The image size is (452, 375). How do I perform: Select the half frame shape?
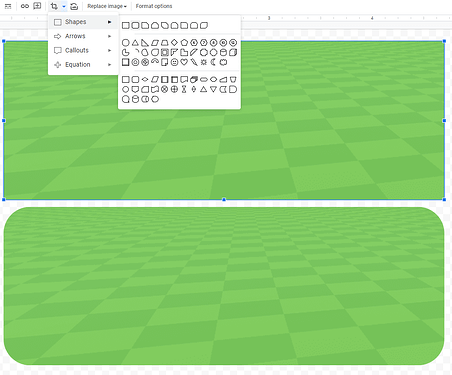(174, 52)
